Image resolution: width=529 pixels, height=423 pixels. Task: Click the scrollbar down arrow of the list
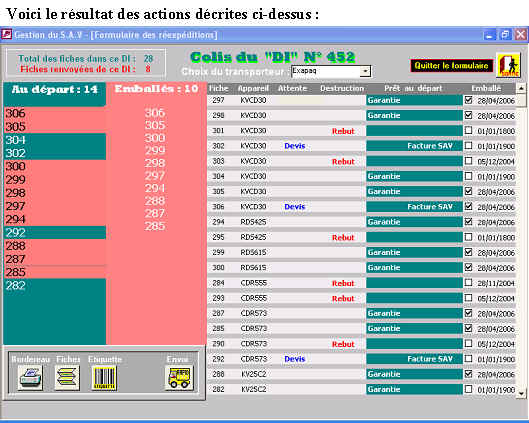coord(521,393)
